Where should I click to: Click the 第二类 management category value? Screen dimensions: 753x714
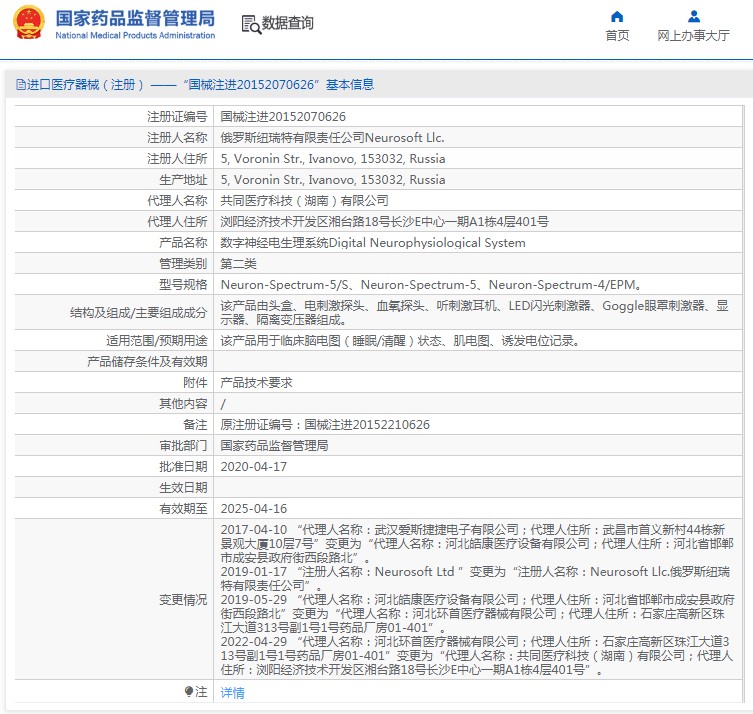click(x=238, y=264)
